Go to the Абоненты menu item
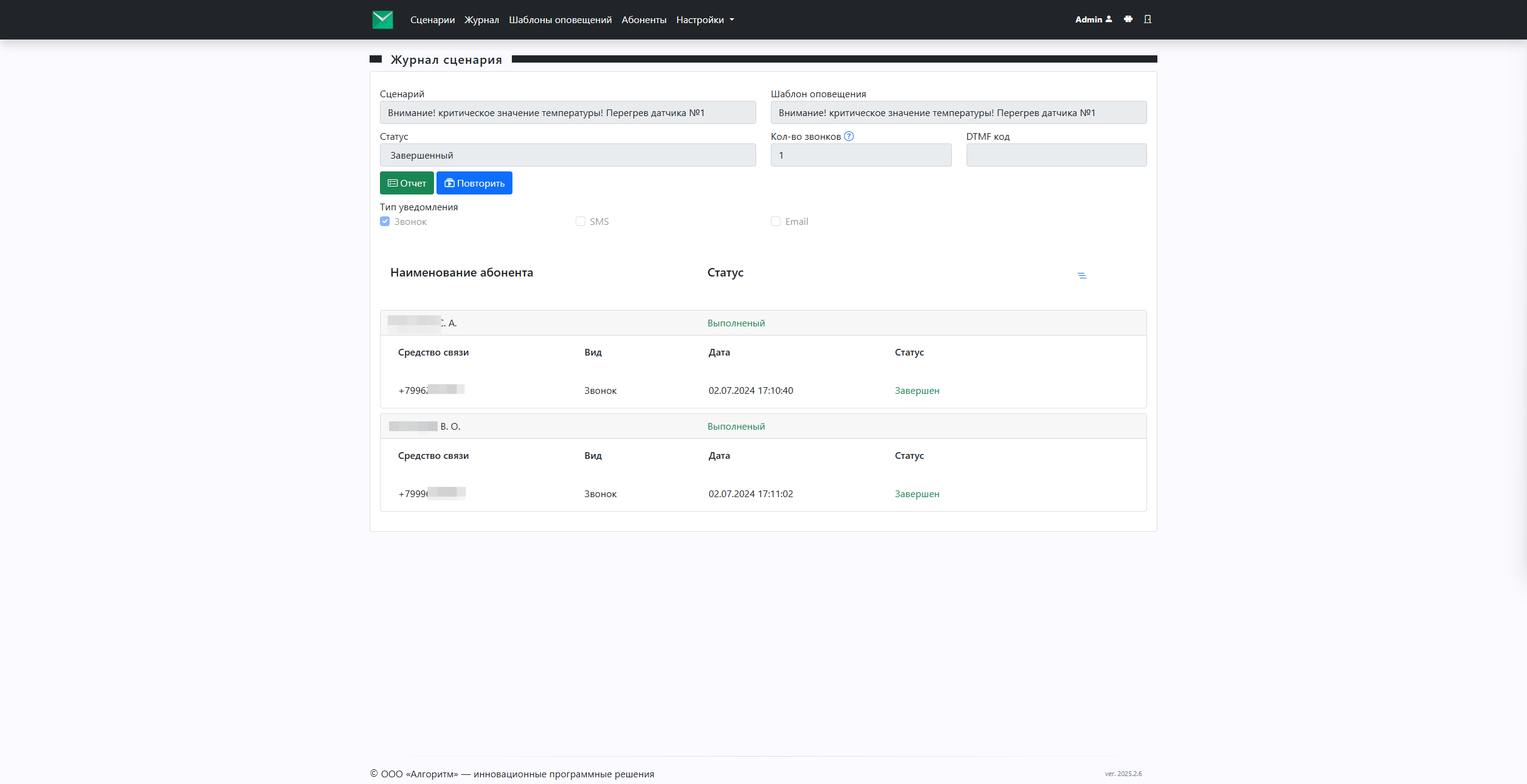The height and width of the screenshot is (784, 1527). (x=644, y=19)
